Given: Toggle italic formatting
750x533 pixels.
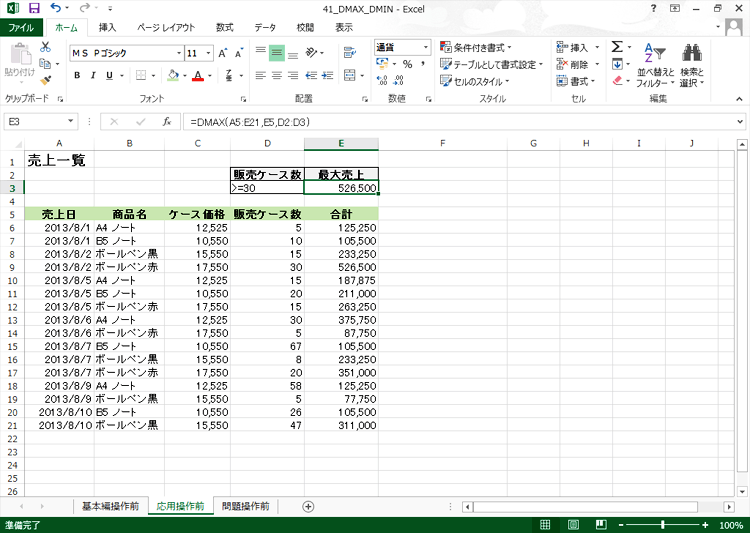Looking at the screenshot, I should (93, 76).
